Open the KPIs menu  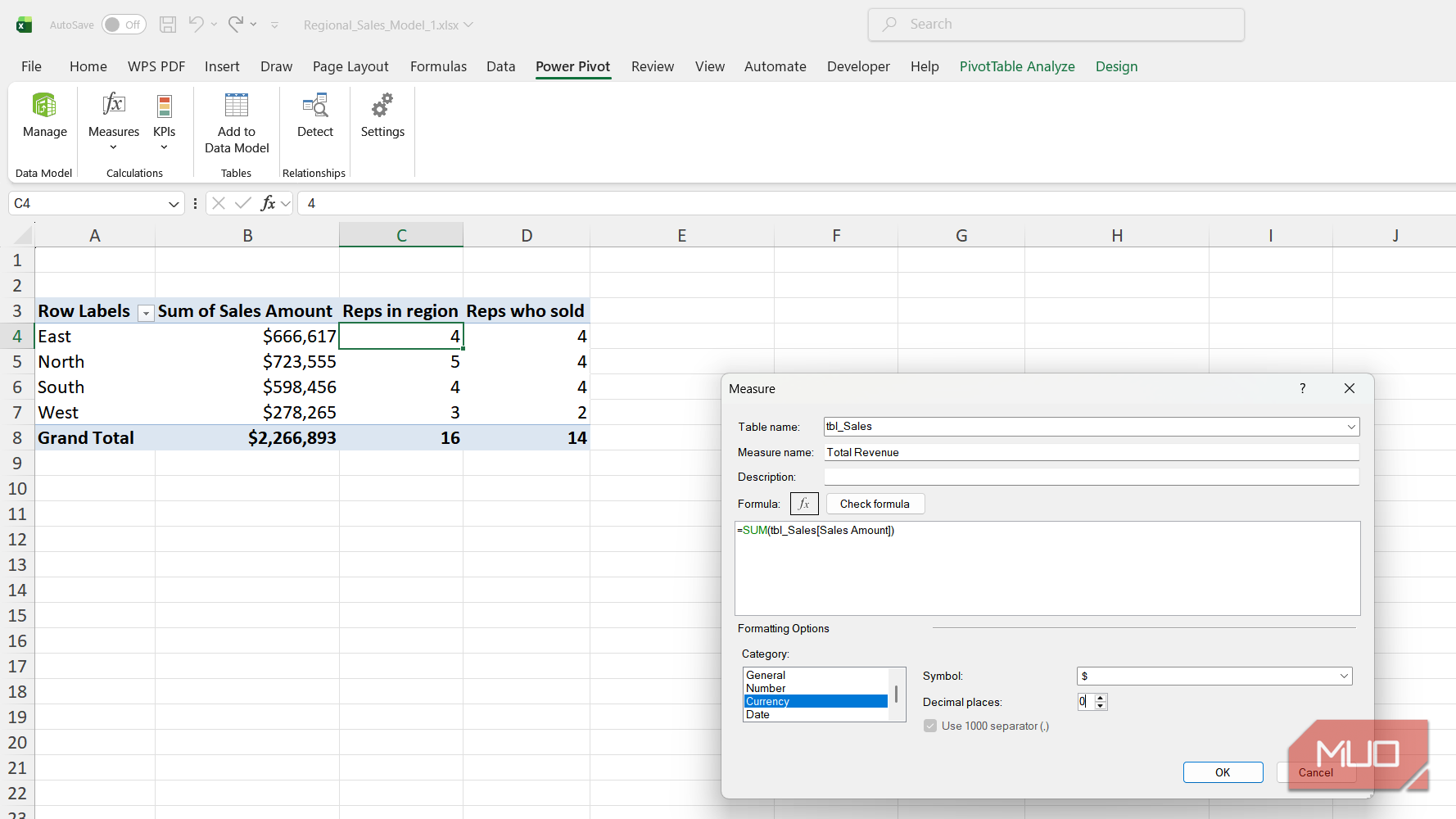pos(165,121)
